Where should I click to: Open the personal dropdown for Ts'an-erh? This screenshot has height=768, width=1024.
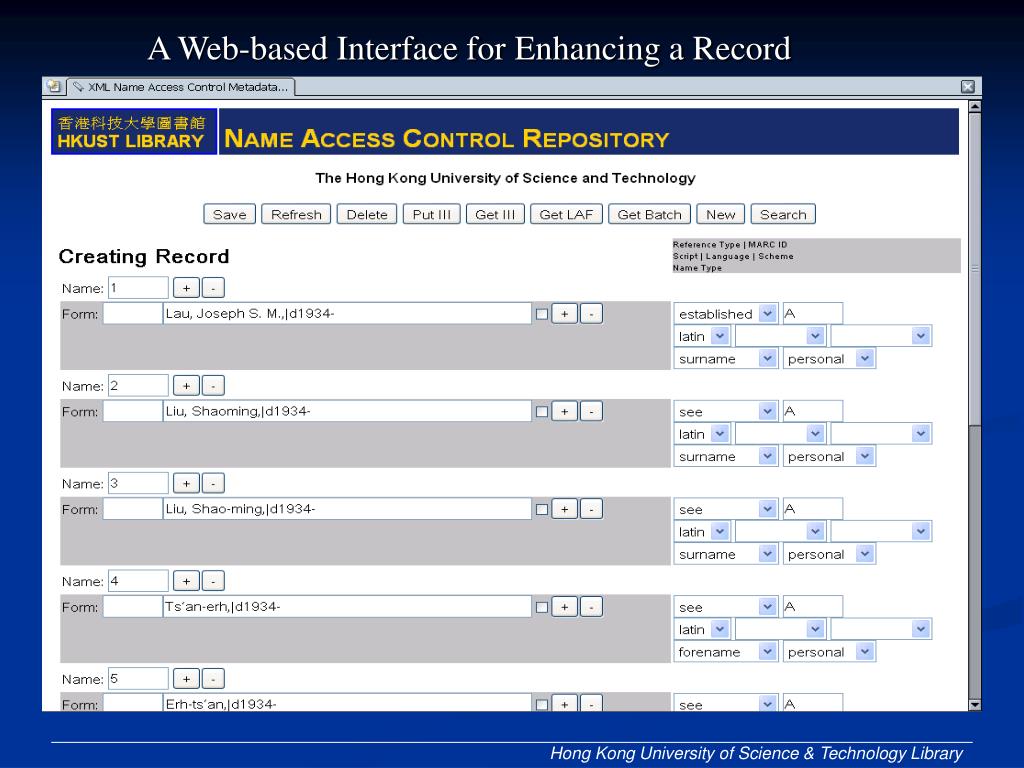829,652
